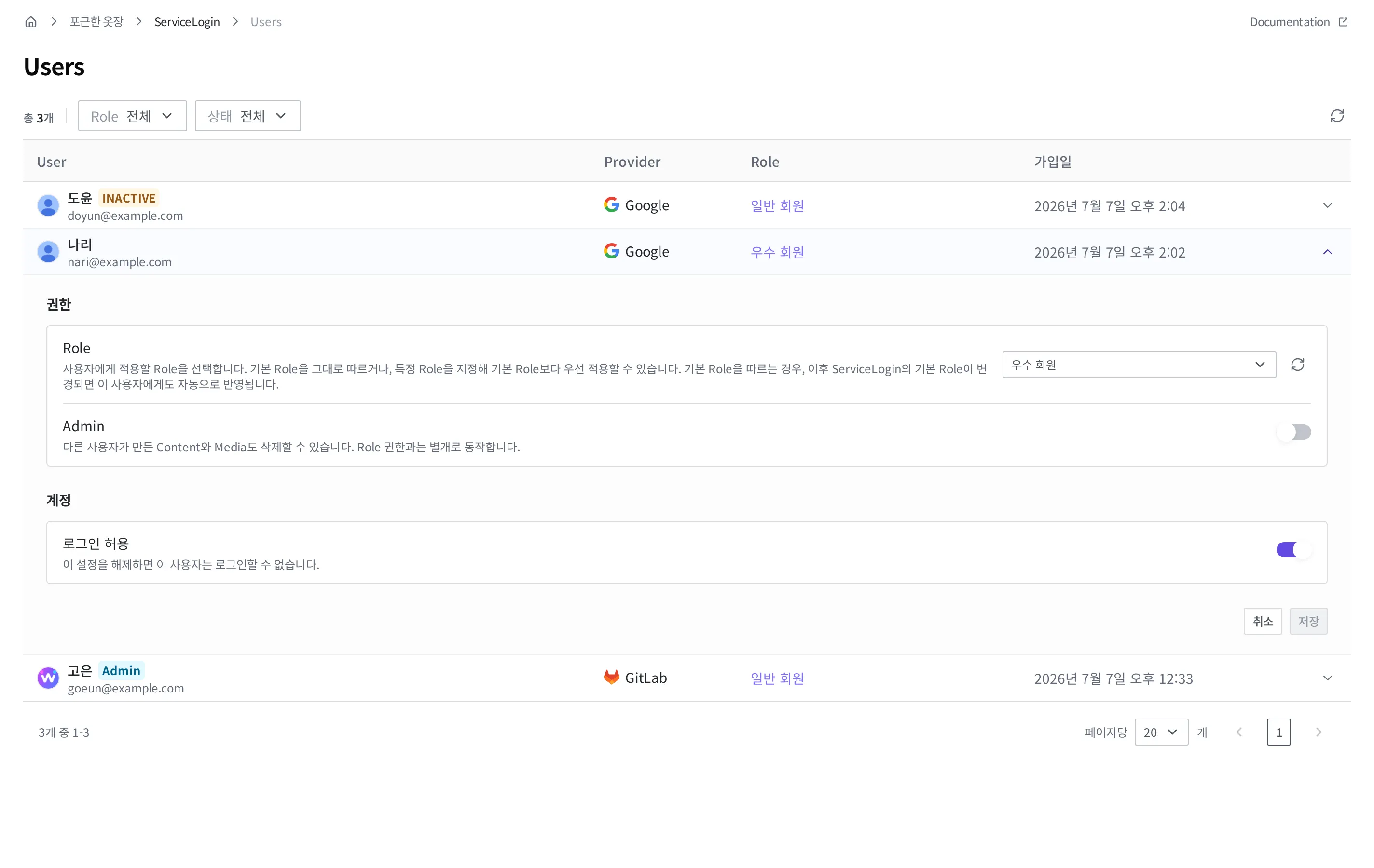The height and width of the screenshot is (868, 1374).
Task: Go to the home breadcrumb icon
Action: [x=31, y=22]
